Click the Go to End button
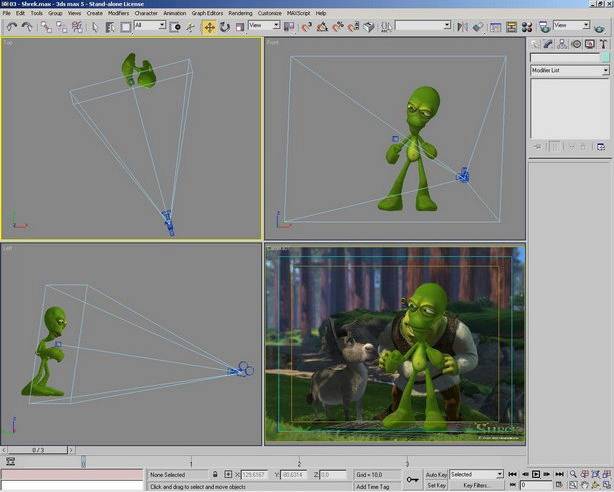Screen dimensions: 614x492 tap(560, 474)
